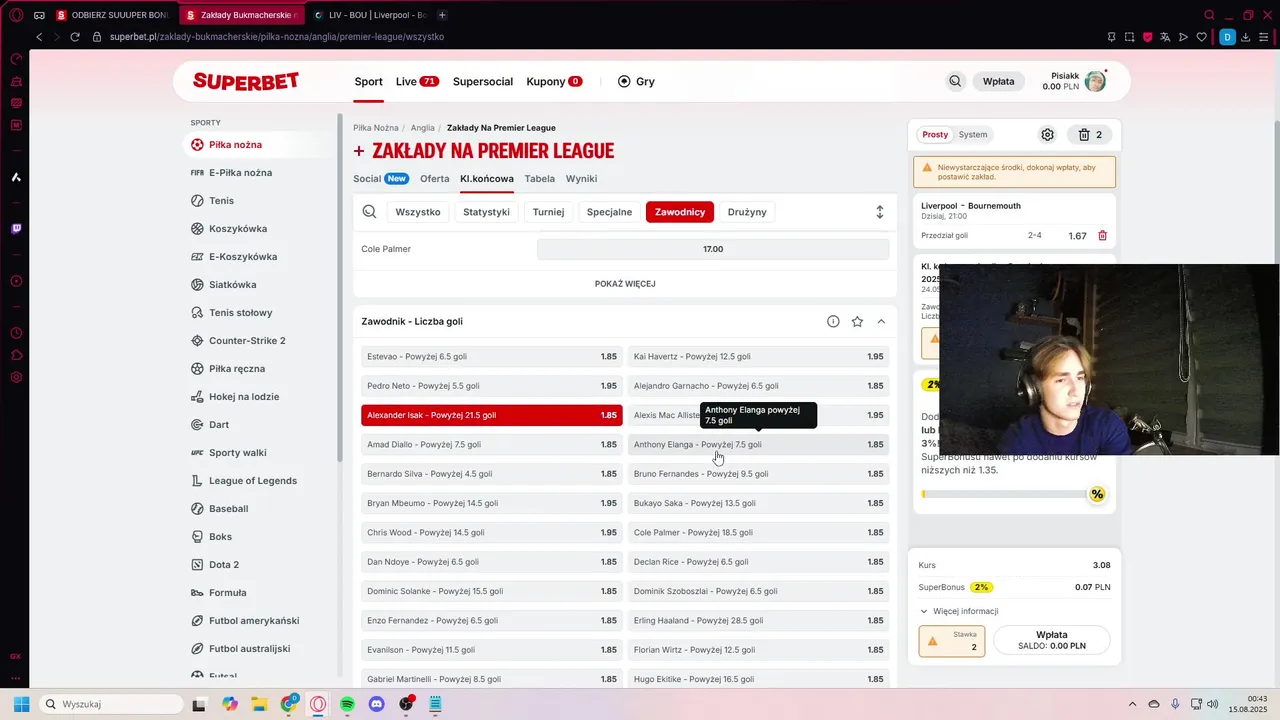Select Cole Palmer 17.00 odds button

tap(713, 249)
